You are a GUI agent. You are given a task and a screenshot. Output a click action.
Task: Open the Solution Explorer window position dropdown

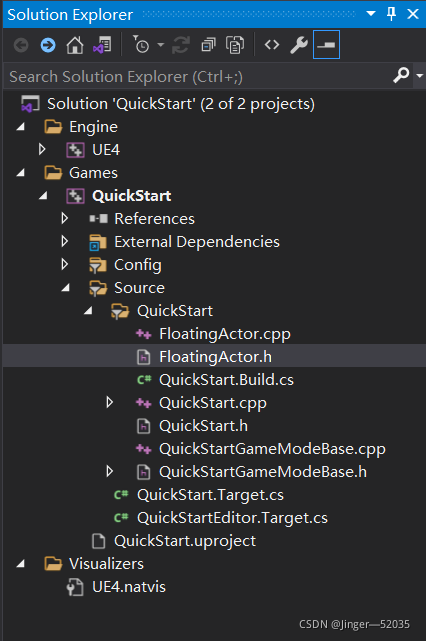point(371,14)
